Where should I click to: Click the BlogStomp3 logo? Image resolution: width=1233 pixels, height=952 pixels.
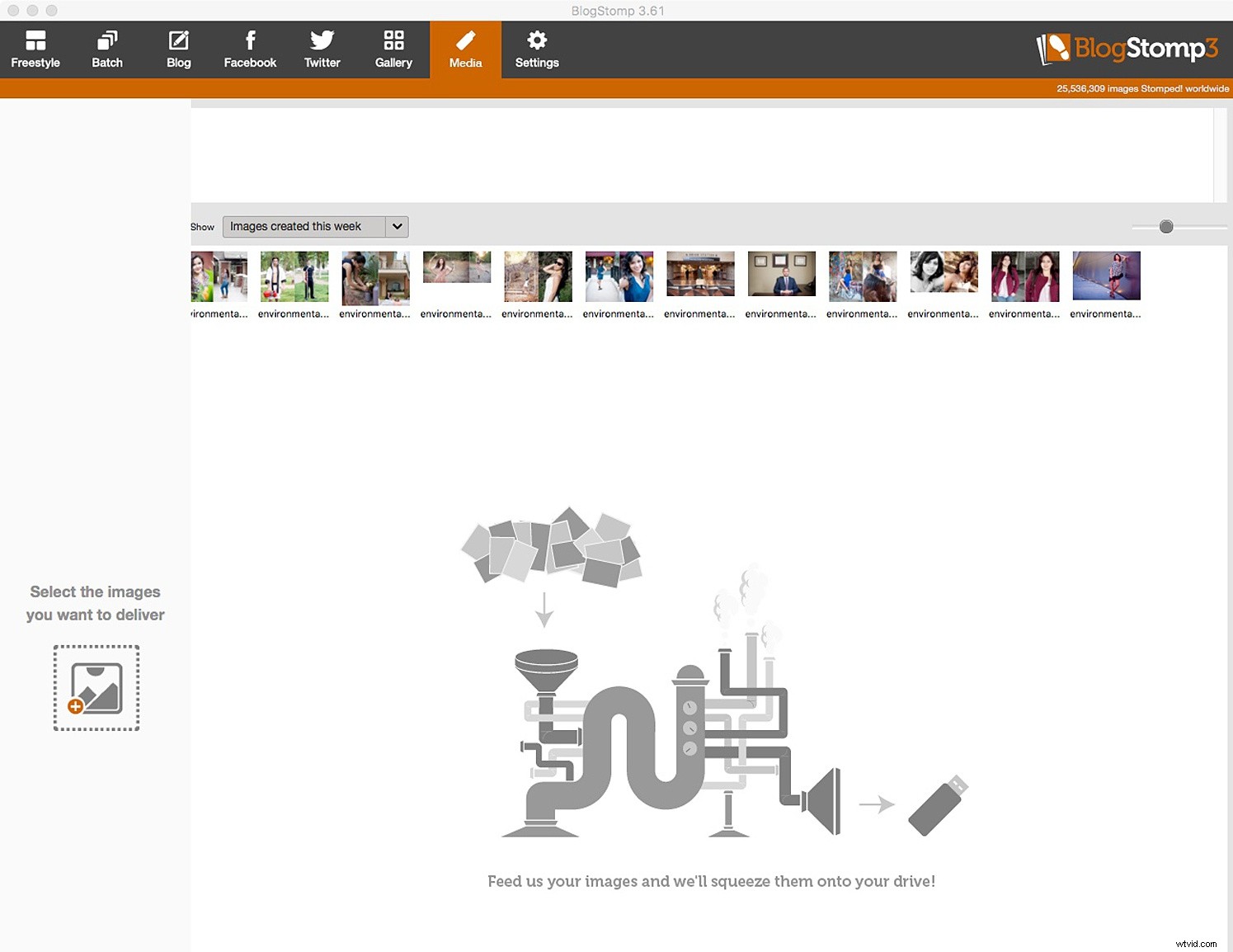coord(1127,48)
